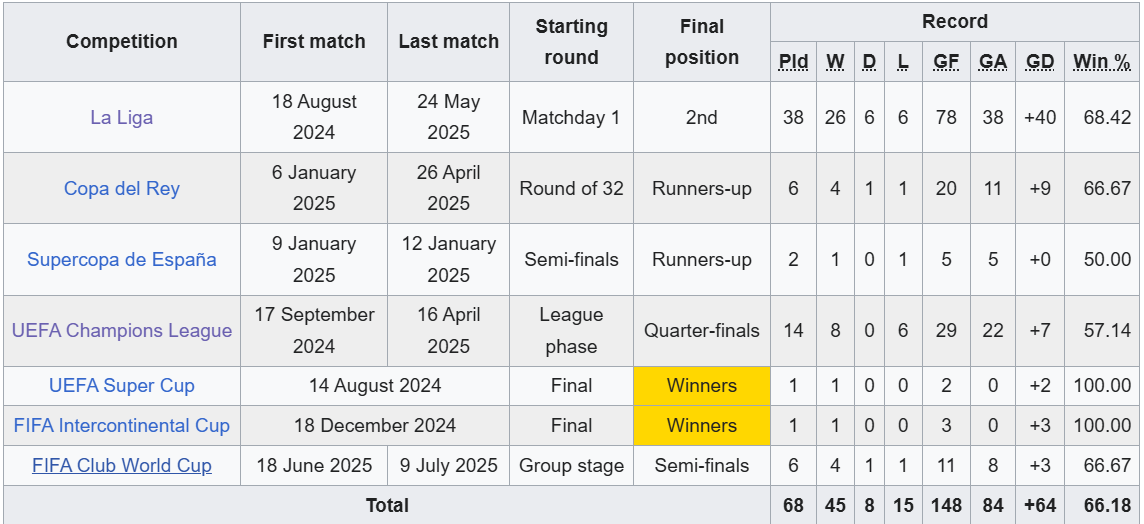Click the Pld column abbreviation
The width and height of the screenshot is (1144, 524).
[x=793, y=61]
